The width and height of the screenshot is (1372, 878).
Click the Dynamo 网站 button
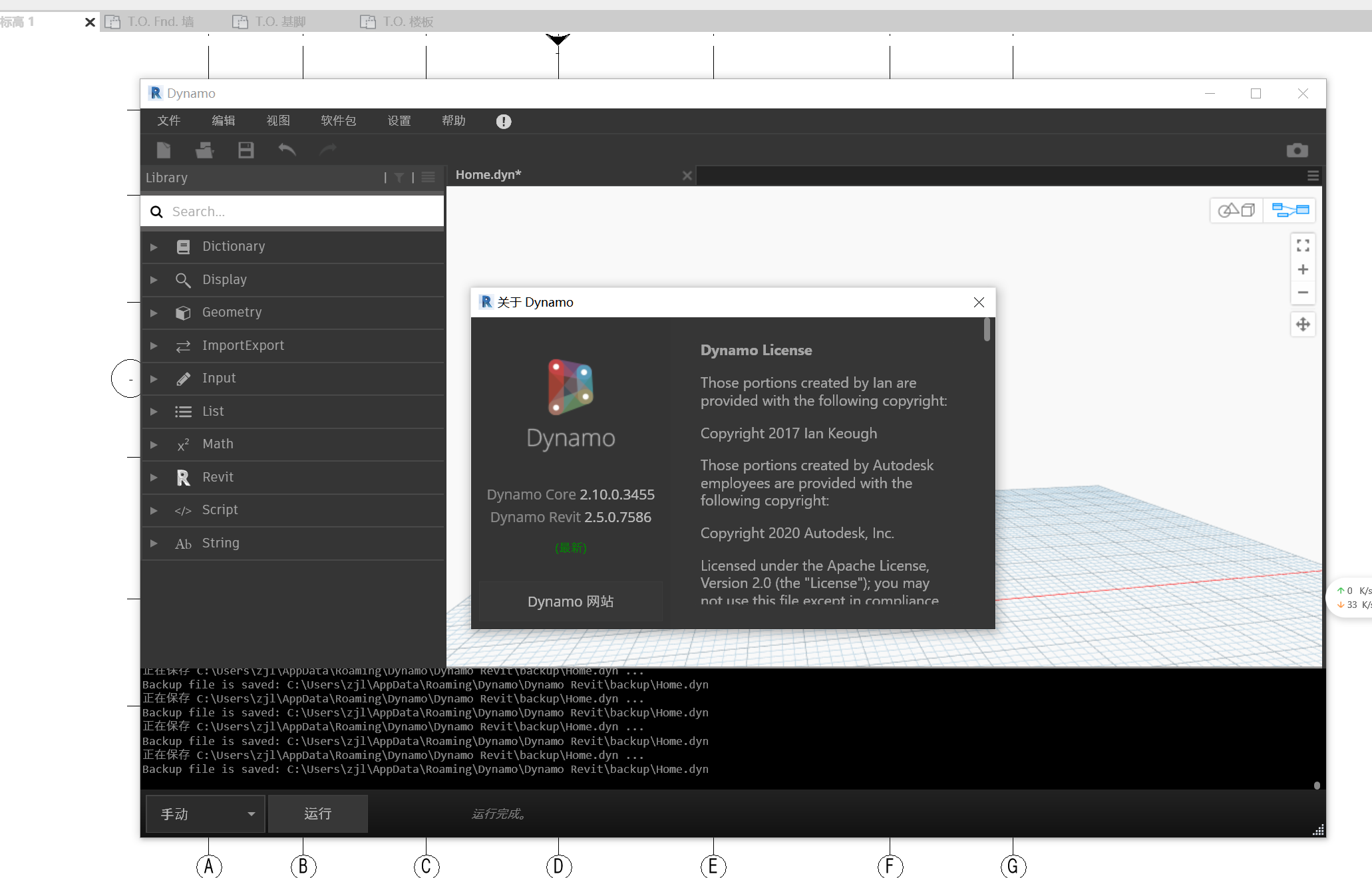coord(570,602)
